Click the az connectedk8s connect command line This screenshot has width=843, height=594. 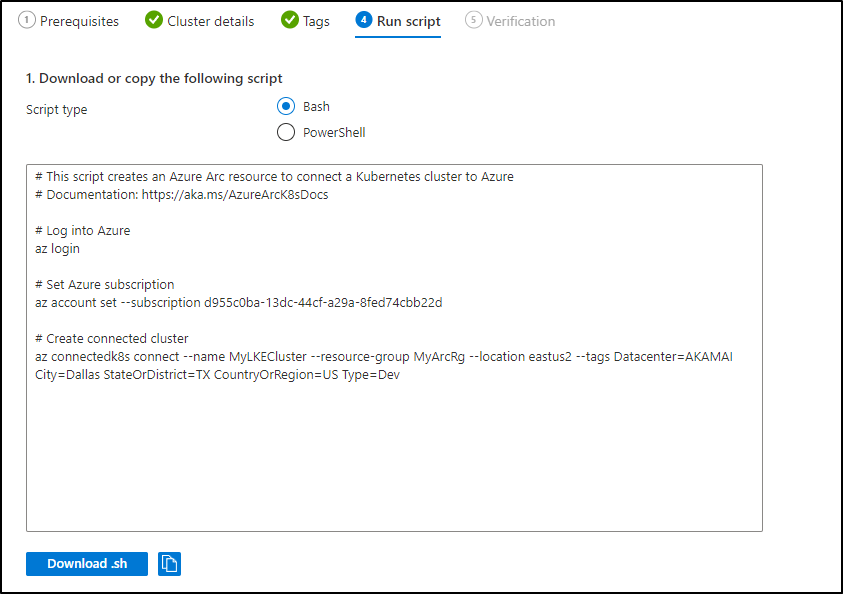tap(384, 366)
